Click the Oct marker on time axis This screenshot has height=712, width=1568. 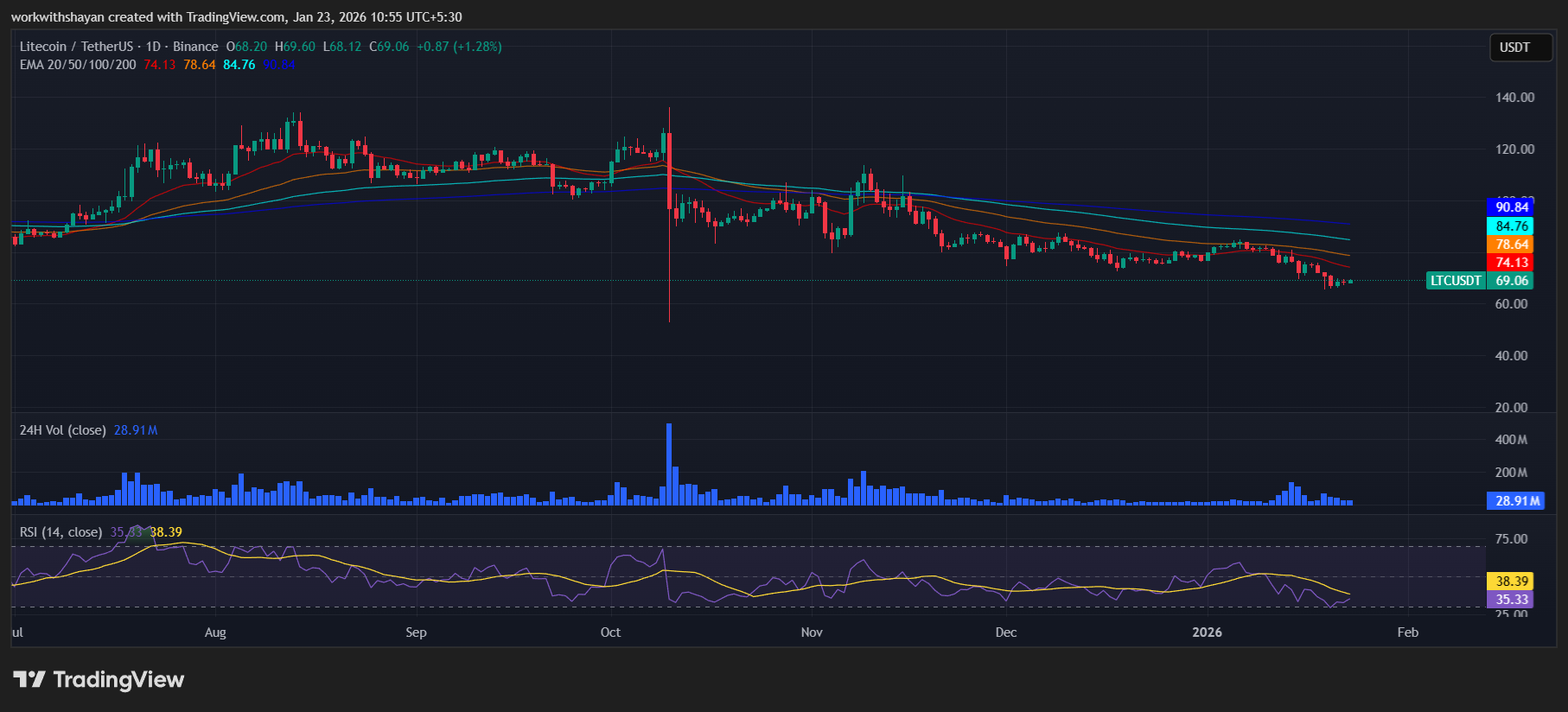610,633
